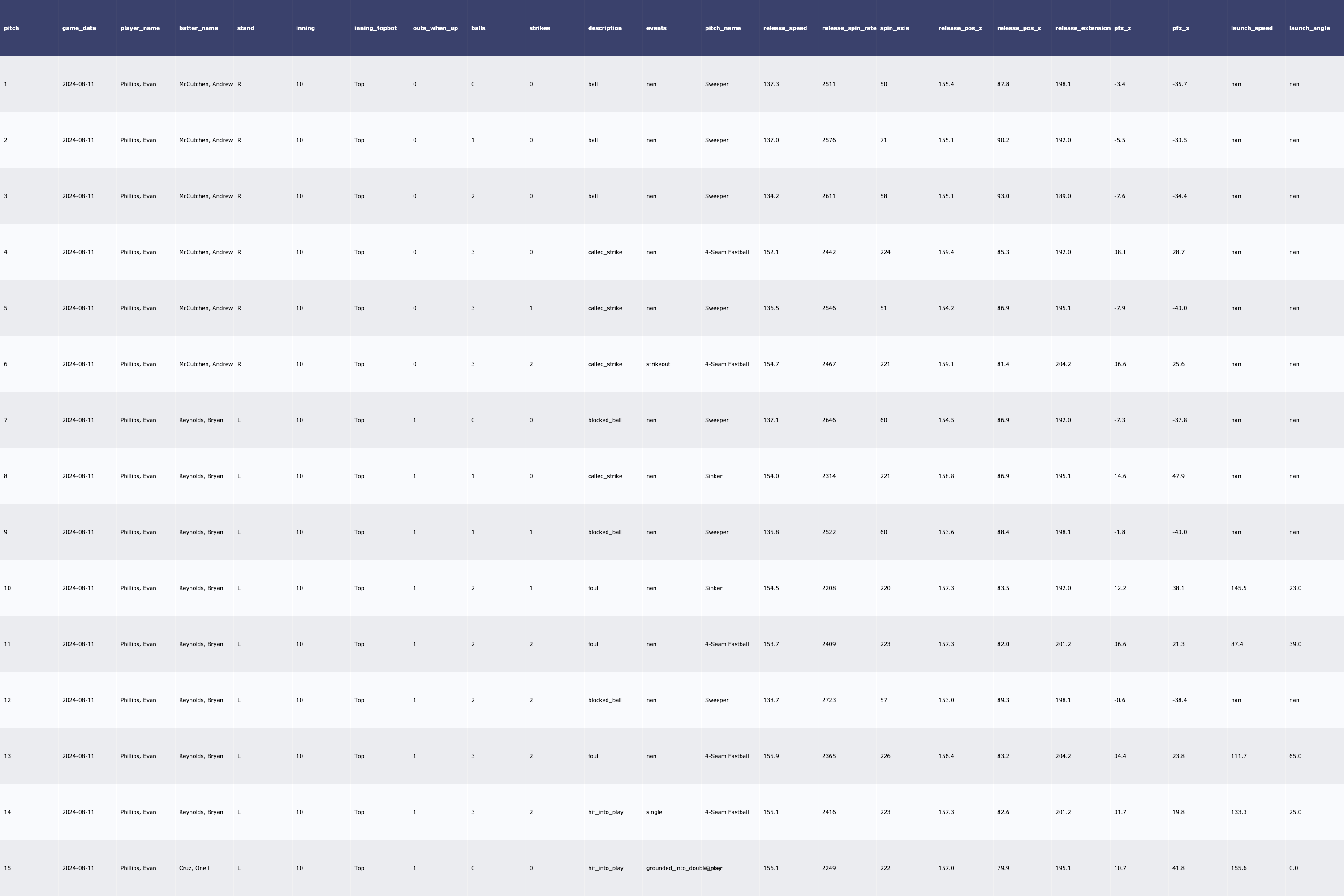Click the release_speed column header
1344x896 pixels.
tap(784, 28)
